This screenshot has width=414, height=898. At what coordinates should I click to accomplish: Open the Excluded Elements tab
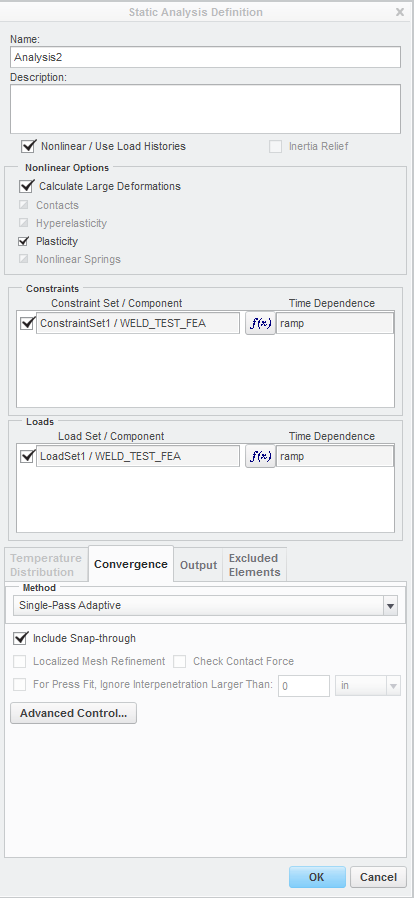coord(254,565)
